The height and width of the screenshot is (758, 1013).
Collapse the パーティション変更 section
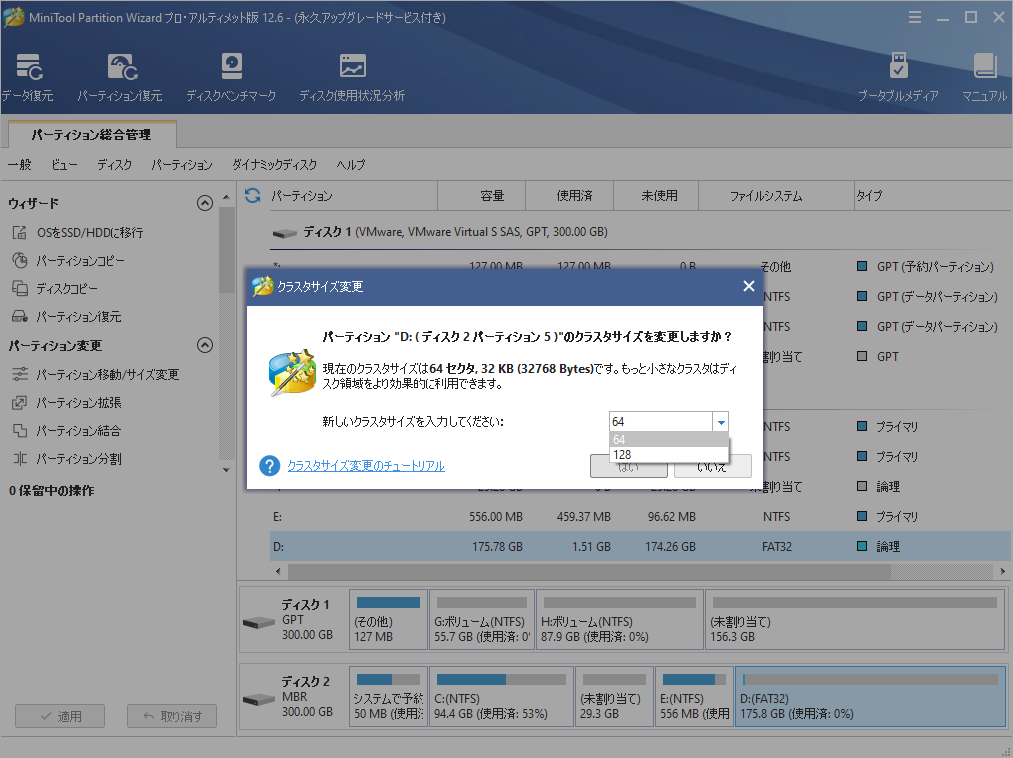(204, 344)
